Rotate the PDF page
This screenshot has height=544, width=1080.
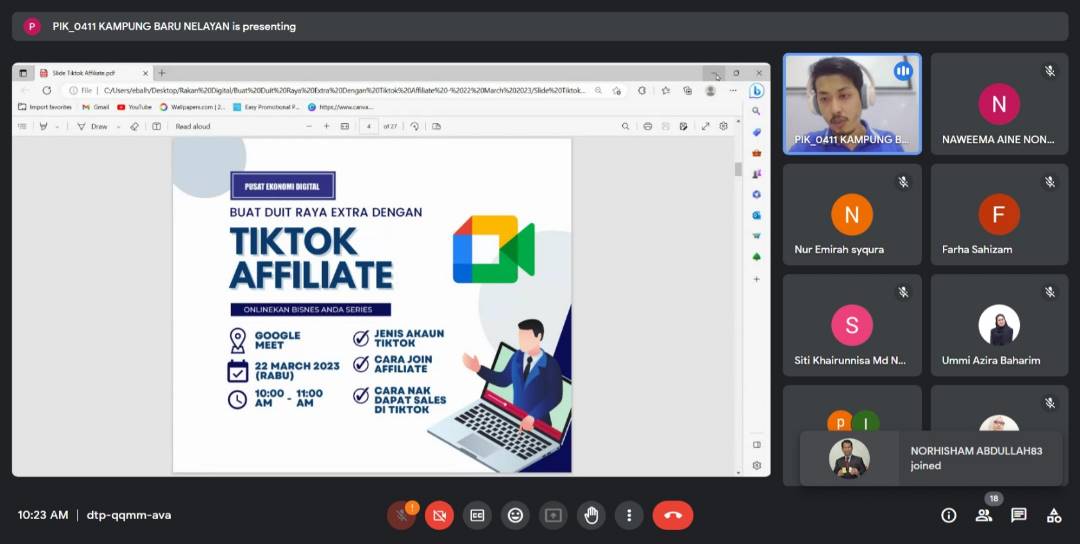[x=415, y=126]
